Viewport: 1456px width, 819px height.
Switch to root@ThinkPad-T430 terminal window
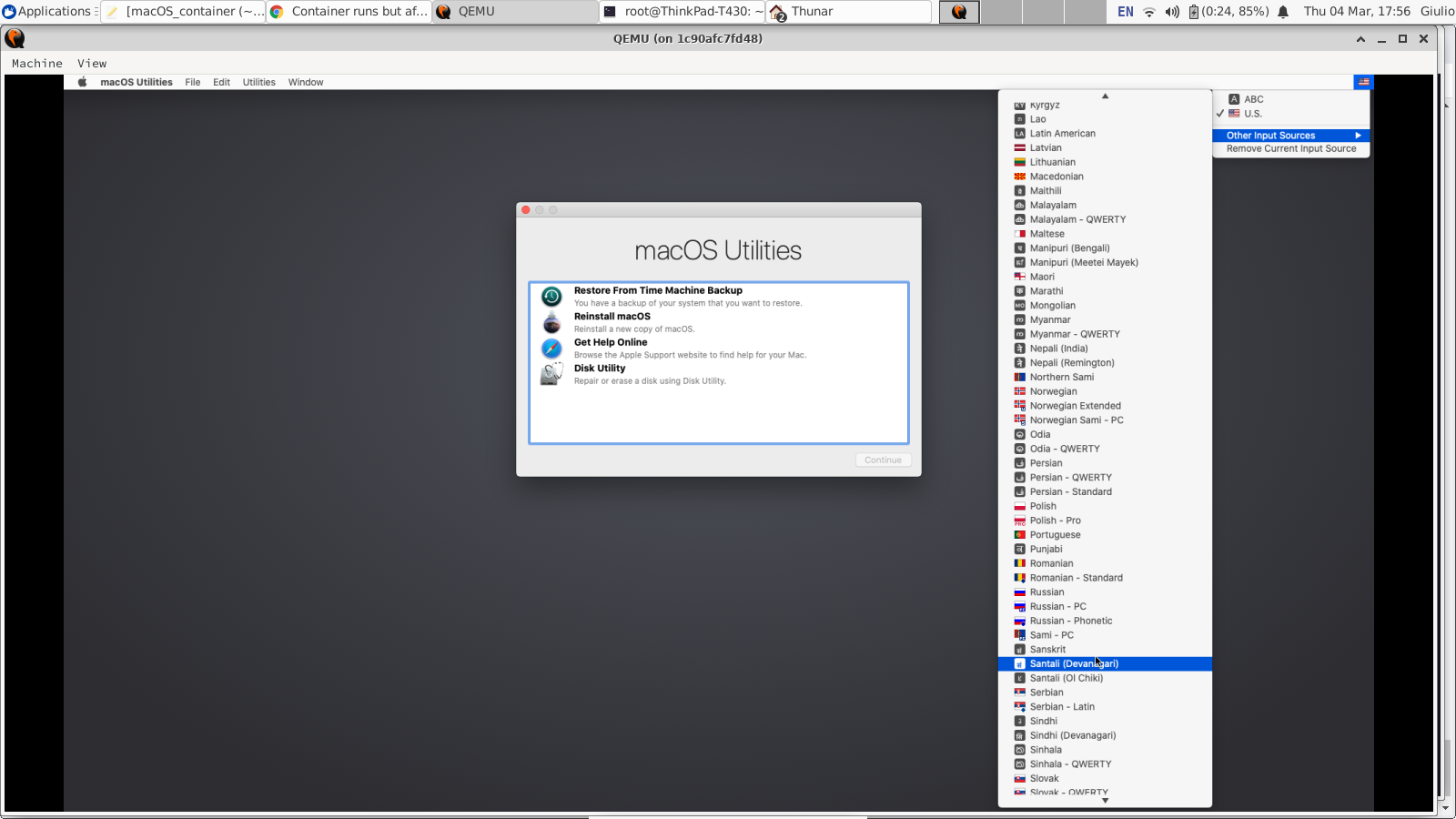pyautogui.click(x=682, y=12)
